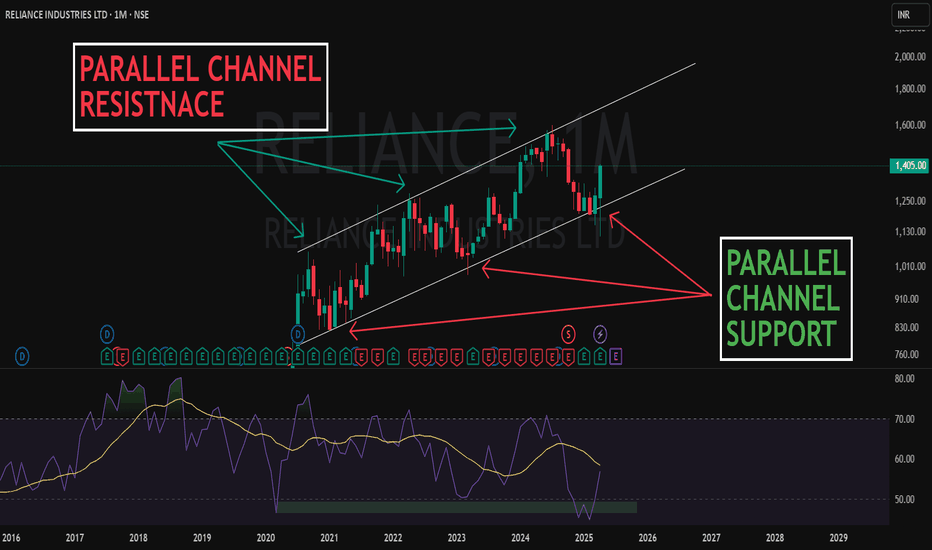
Task: Click the RSI scale value 60.00
Action: pos(905,459)
